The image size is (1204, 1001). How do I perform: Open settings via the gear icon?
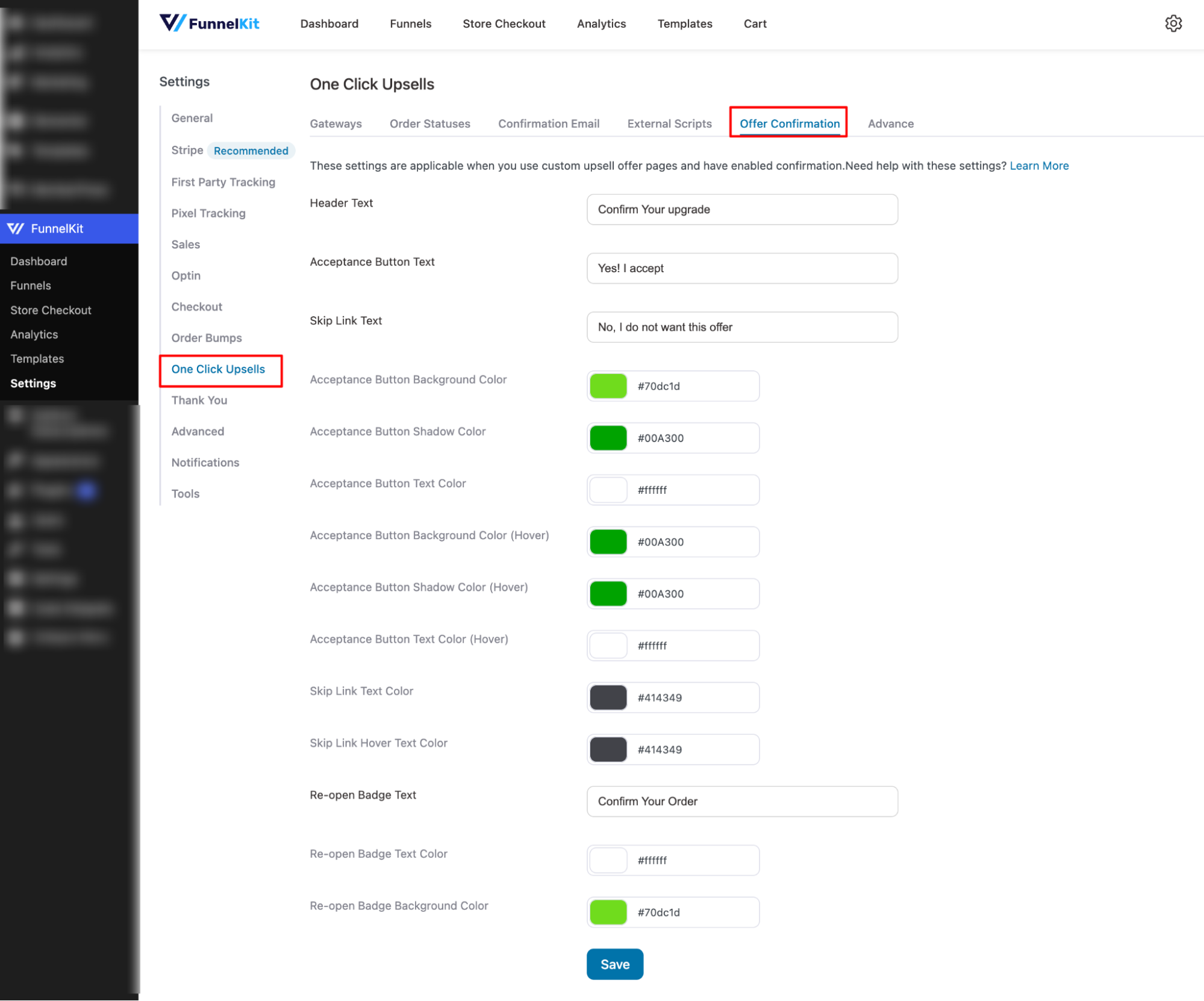pyautogui.click(x=1173, y=23)
